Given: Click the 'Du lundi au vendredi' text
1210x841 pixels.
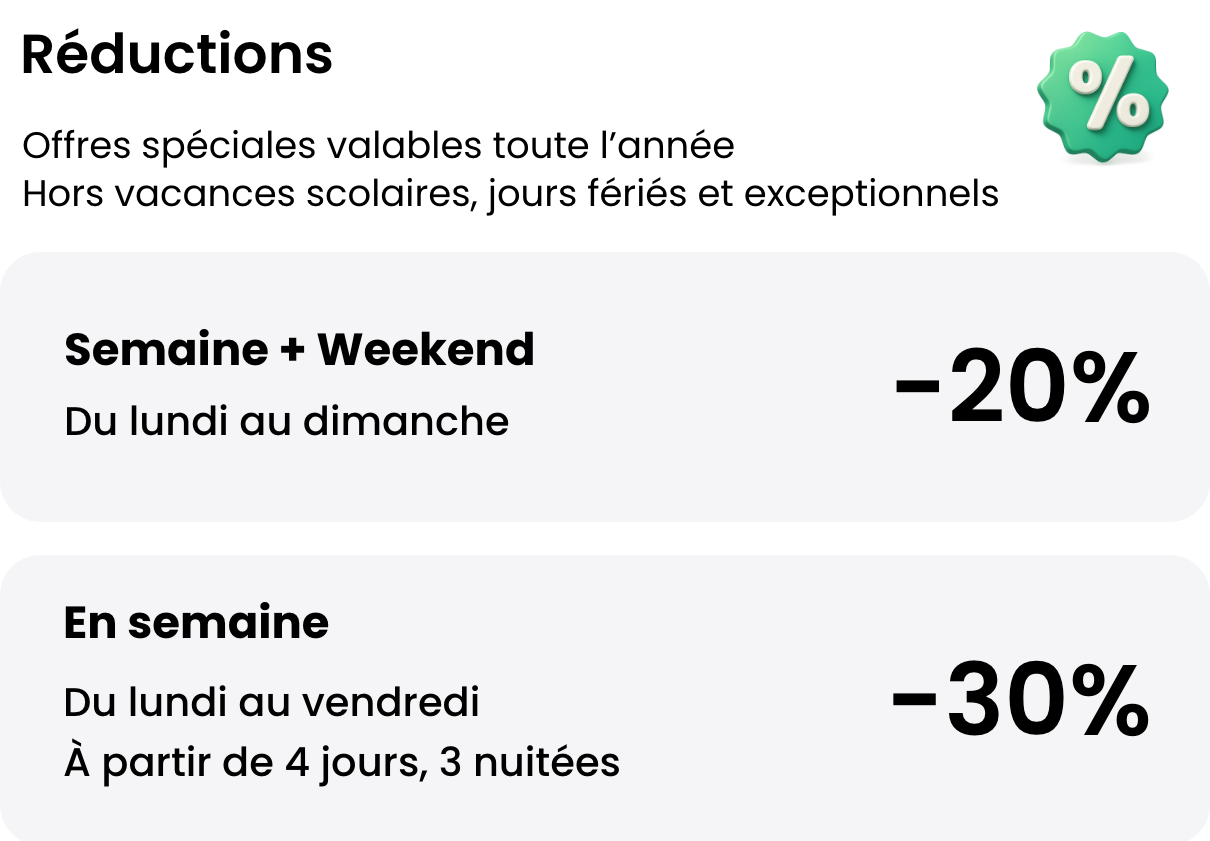Looking at the screenshot, I should [271, 702].
